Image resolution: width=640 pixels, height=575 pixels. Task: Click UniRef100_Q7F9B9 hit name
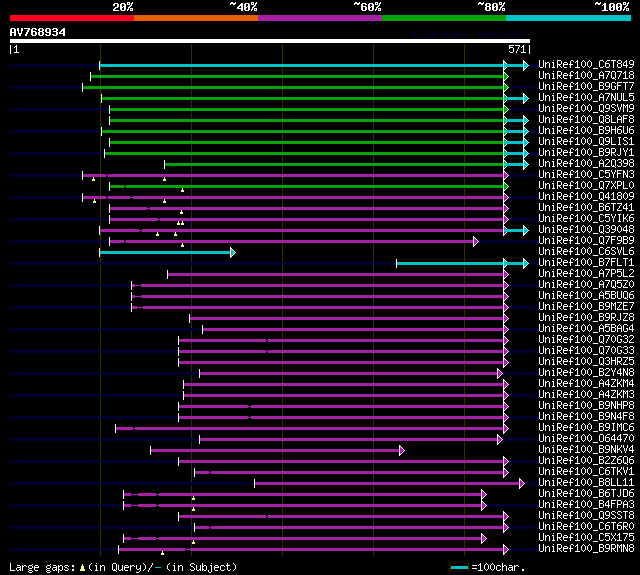pyautogui.click(x=586, y=241)
